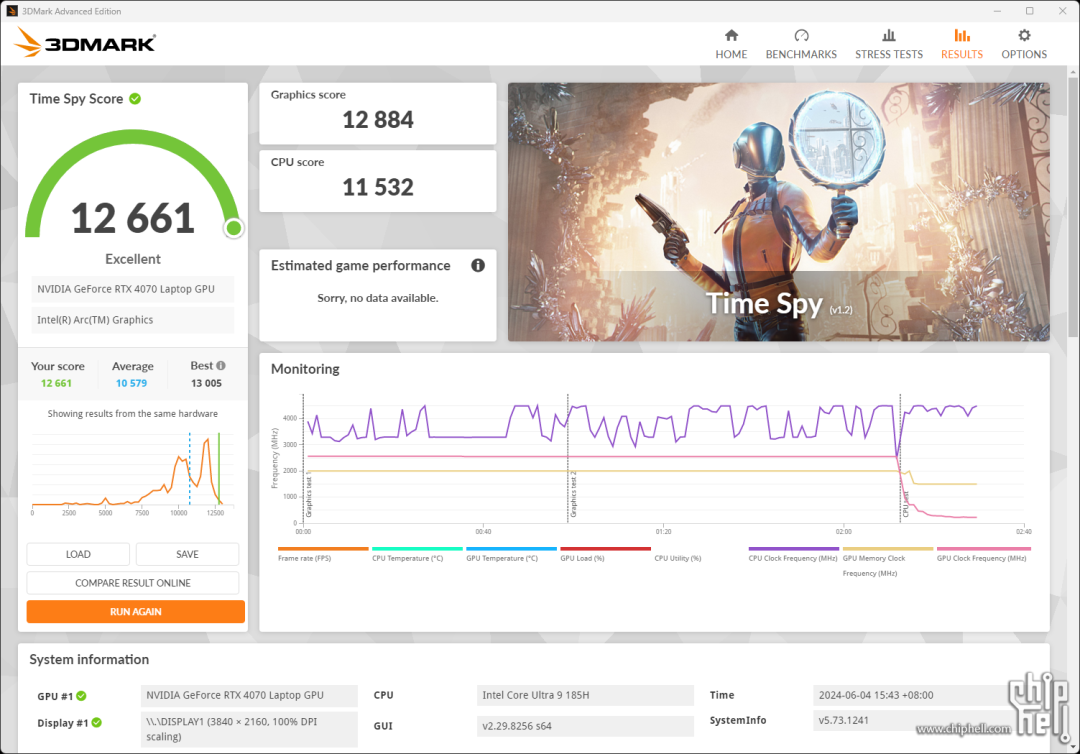Click the GPU #1 green check icon

coord(81,696)
